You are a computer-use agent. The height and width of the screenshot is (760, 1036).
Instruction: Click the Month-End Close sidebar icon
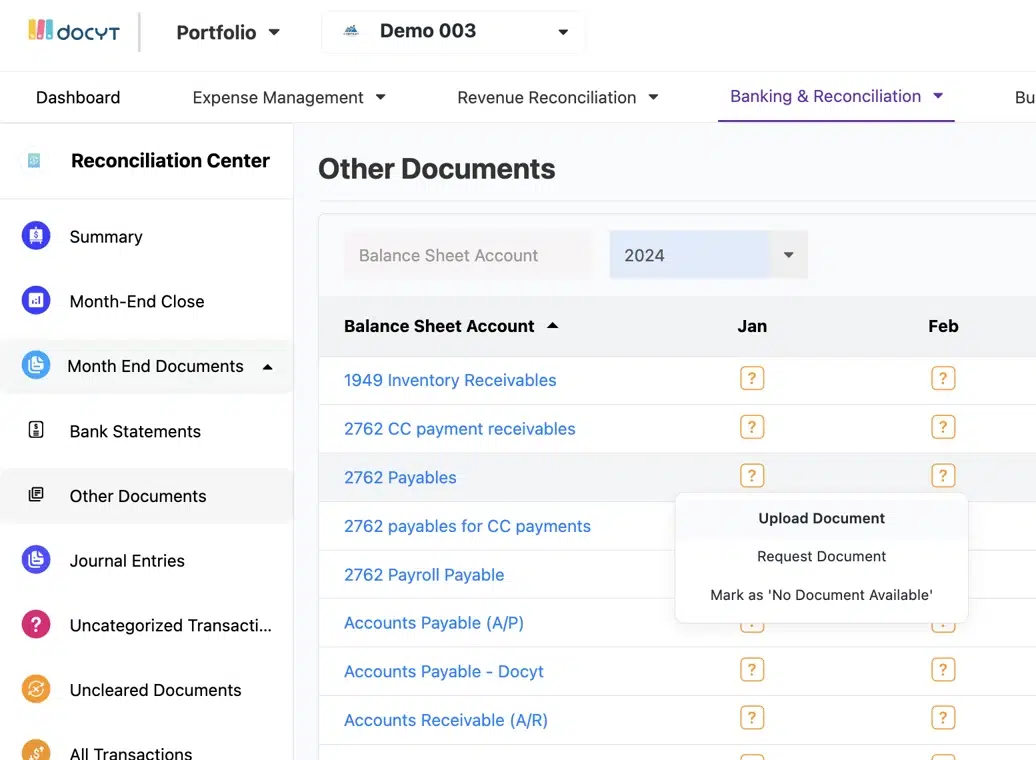coord(35,301)
